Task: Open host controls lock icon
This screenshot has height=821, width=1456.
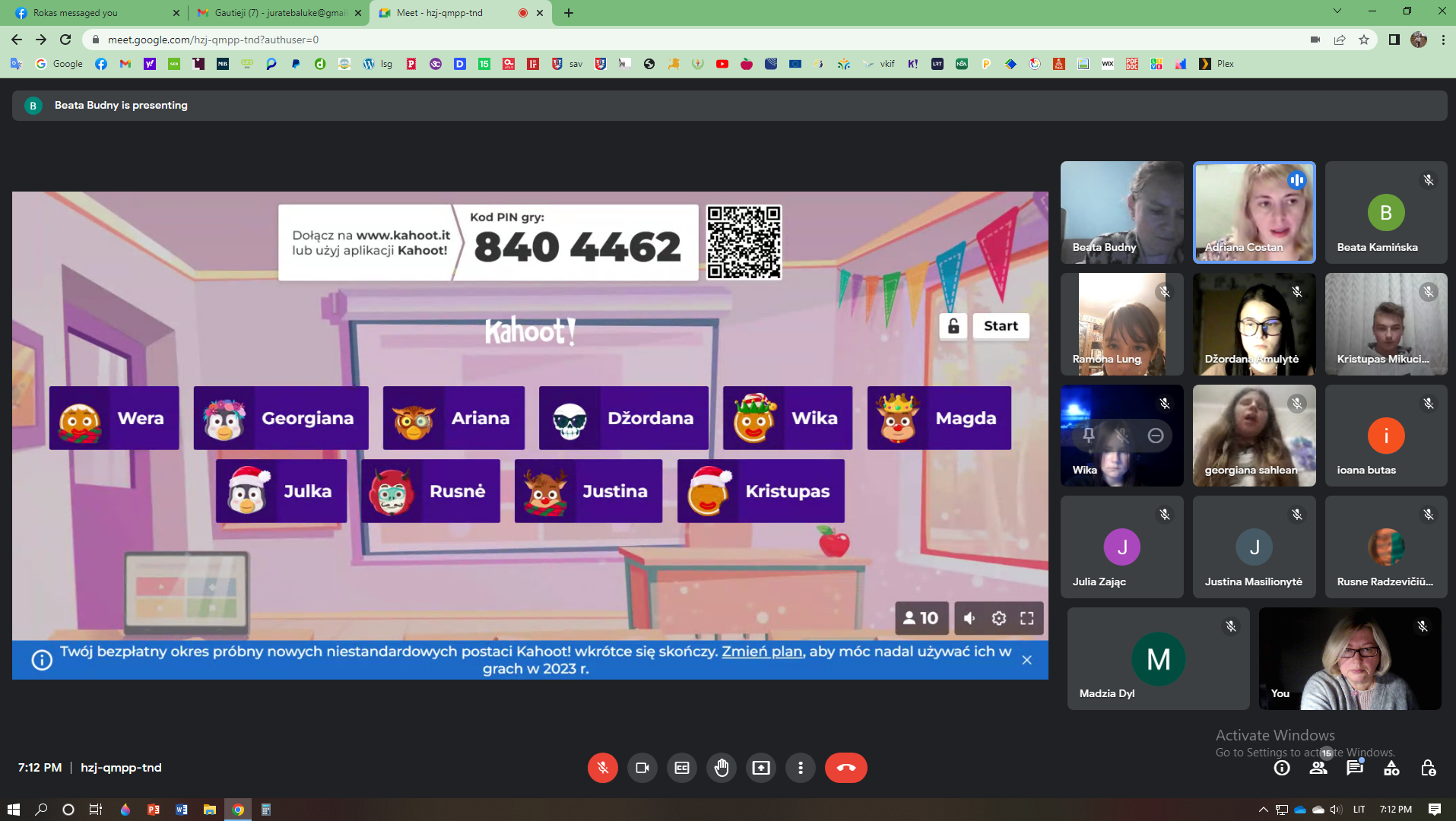Action: pyautogui.click(x=1428, y=768)
